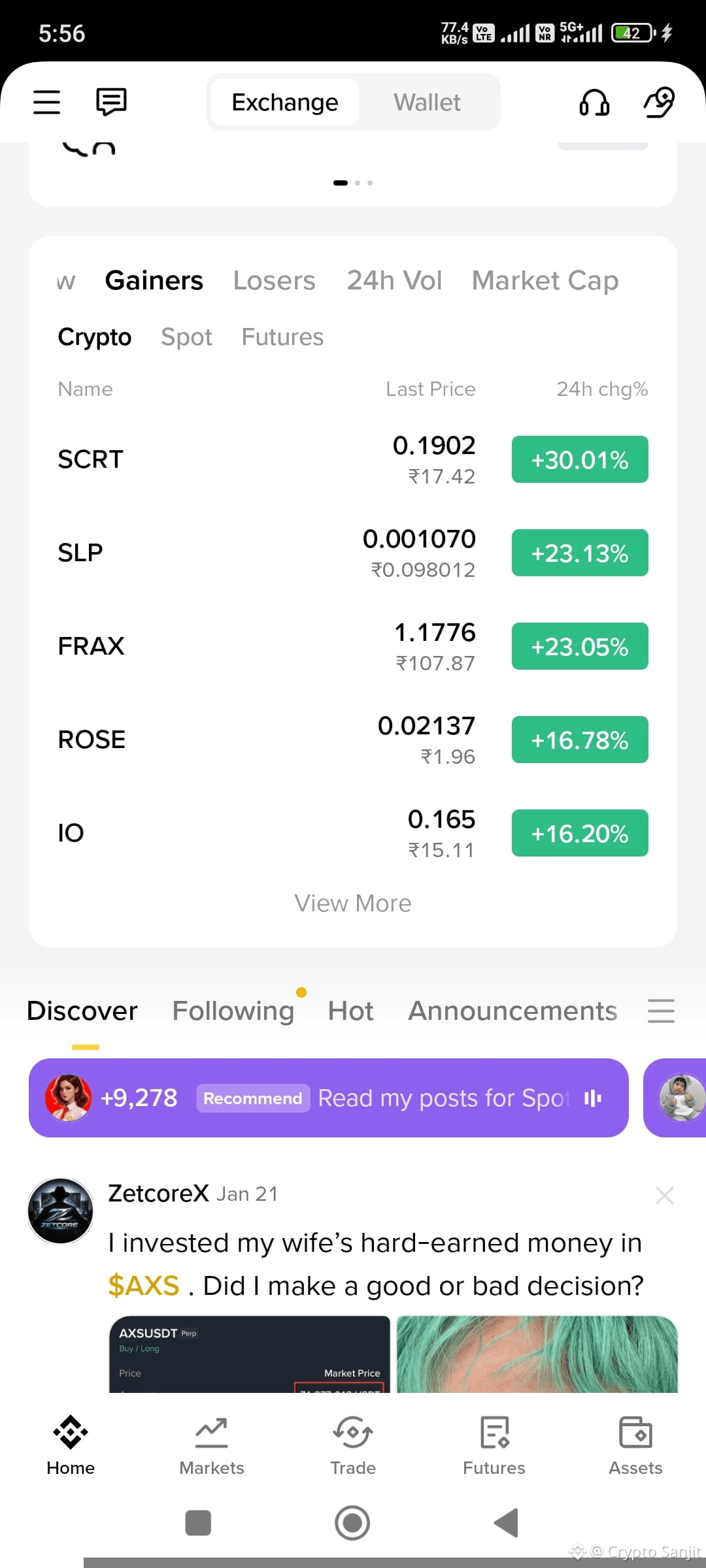Open the hamburger side menu
The width and height of the screenshot is (706, 1568).
tap(46, 102)
